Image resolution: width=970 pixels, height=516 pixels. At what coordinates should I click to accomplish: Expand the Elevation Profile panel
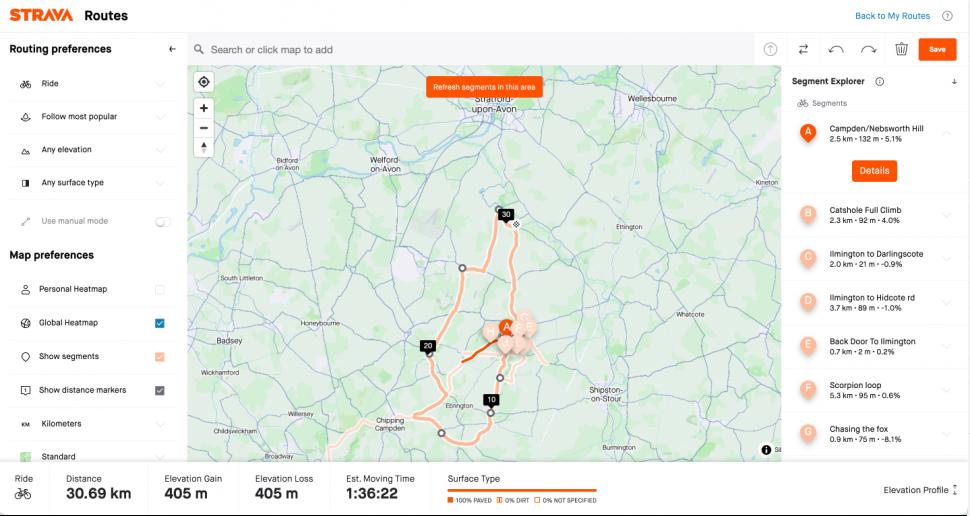(x=921, y=490)
